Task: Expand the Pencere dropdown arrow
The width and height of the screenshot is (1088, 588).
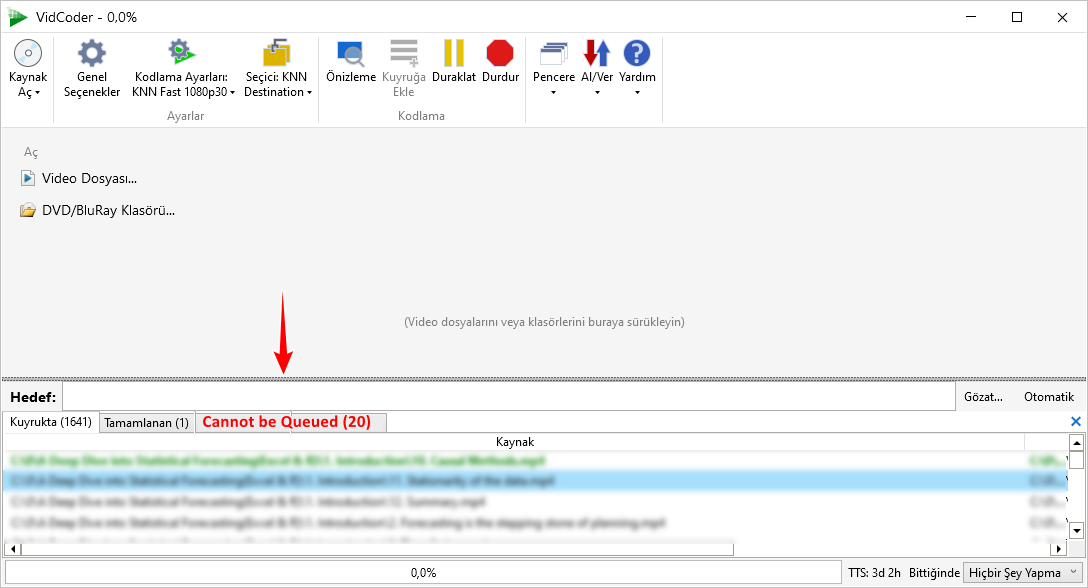Action: (554, 92)
